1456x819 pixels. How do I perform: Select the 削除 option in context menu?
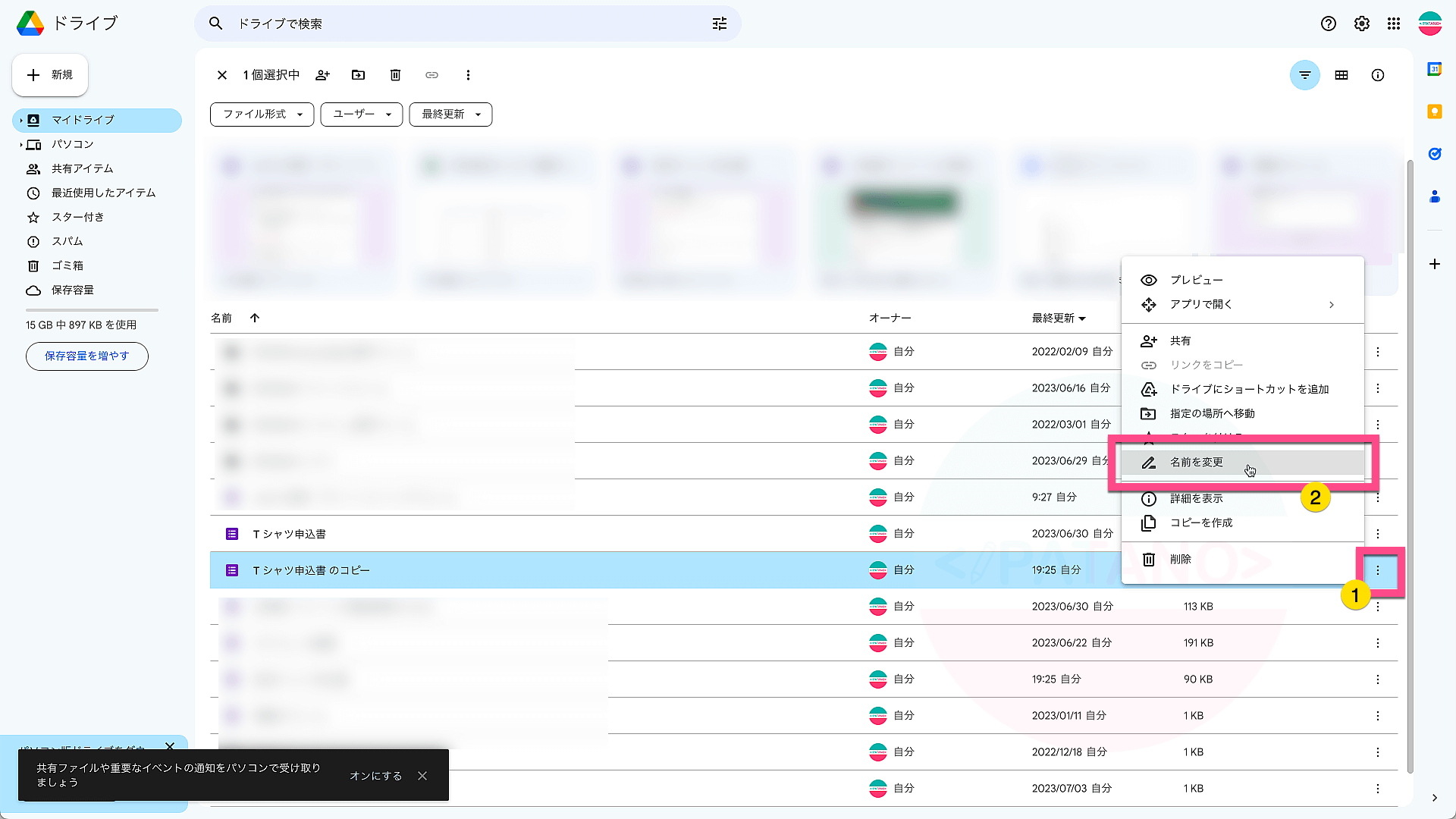point(1181,559)
